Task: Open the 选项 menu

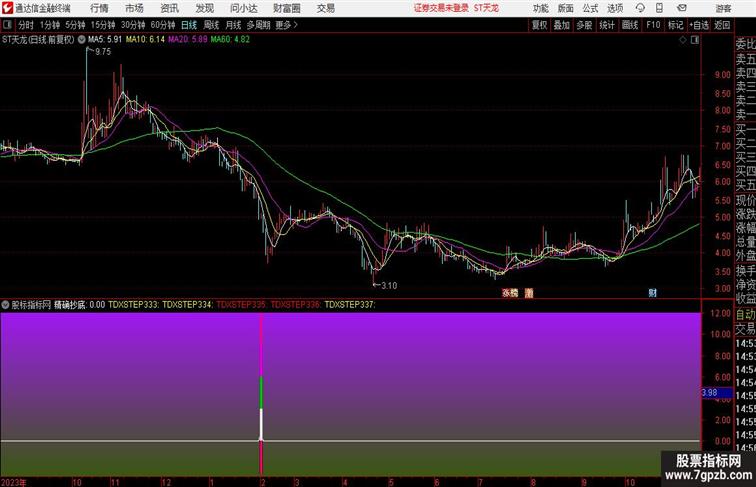Action: point(615,8)
